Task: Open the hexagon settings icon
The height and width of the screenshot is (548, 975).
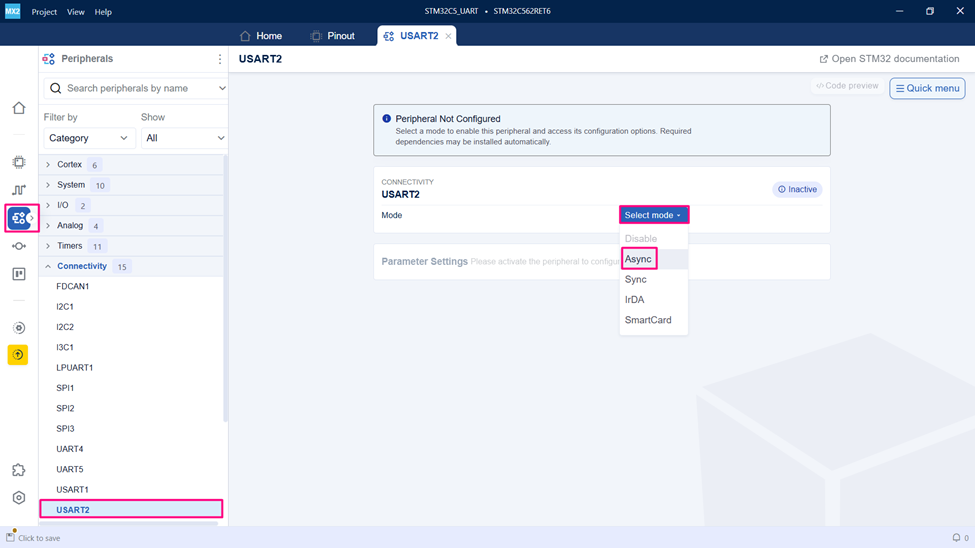Action: [19, 498]
